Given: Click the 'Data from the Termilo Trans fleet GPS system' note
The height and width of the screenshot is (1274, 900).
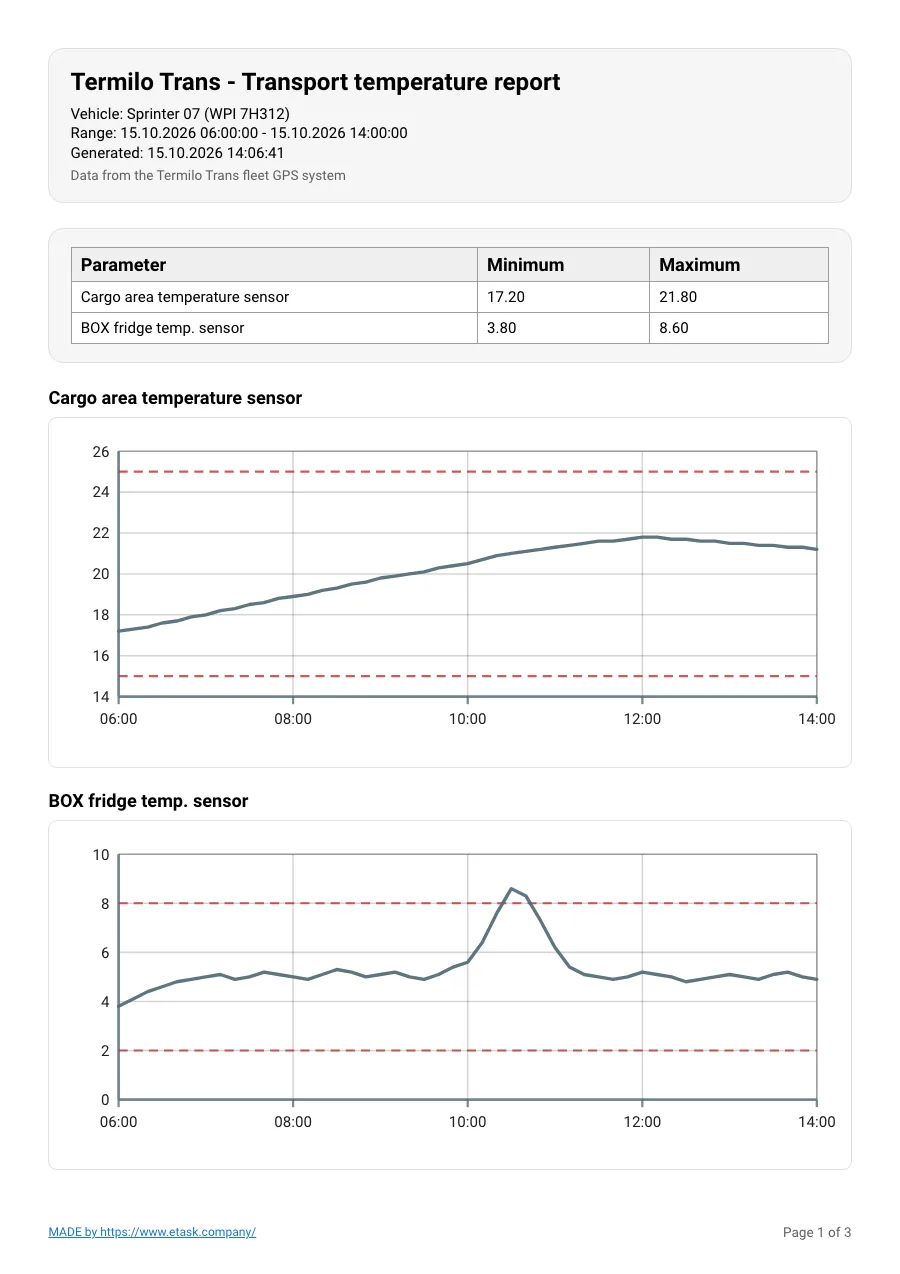Looking at the screenshot, I should (208, 175).
